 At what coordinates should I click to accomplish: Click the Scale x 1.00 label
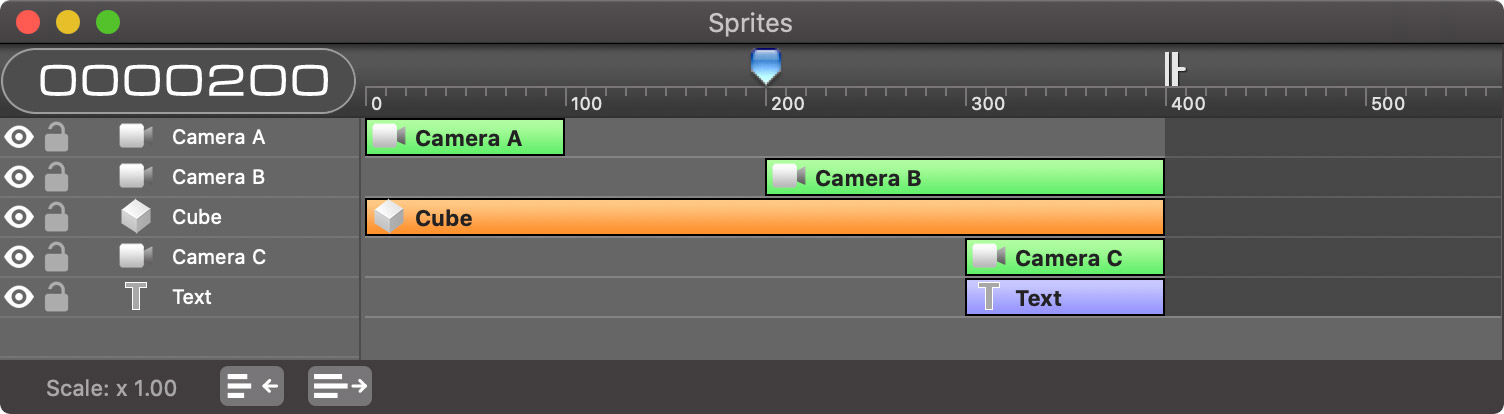112,388
